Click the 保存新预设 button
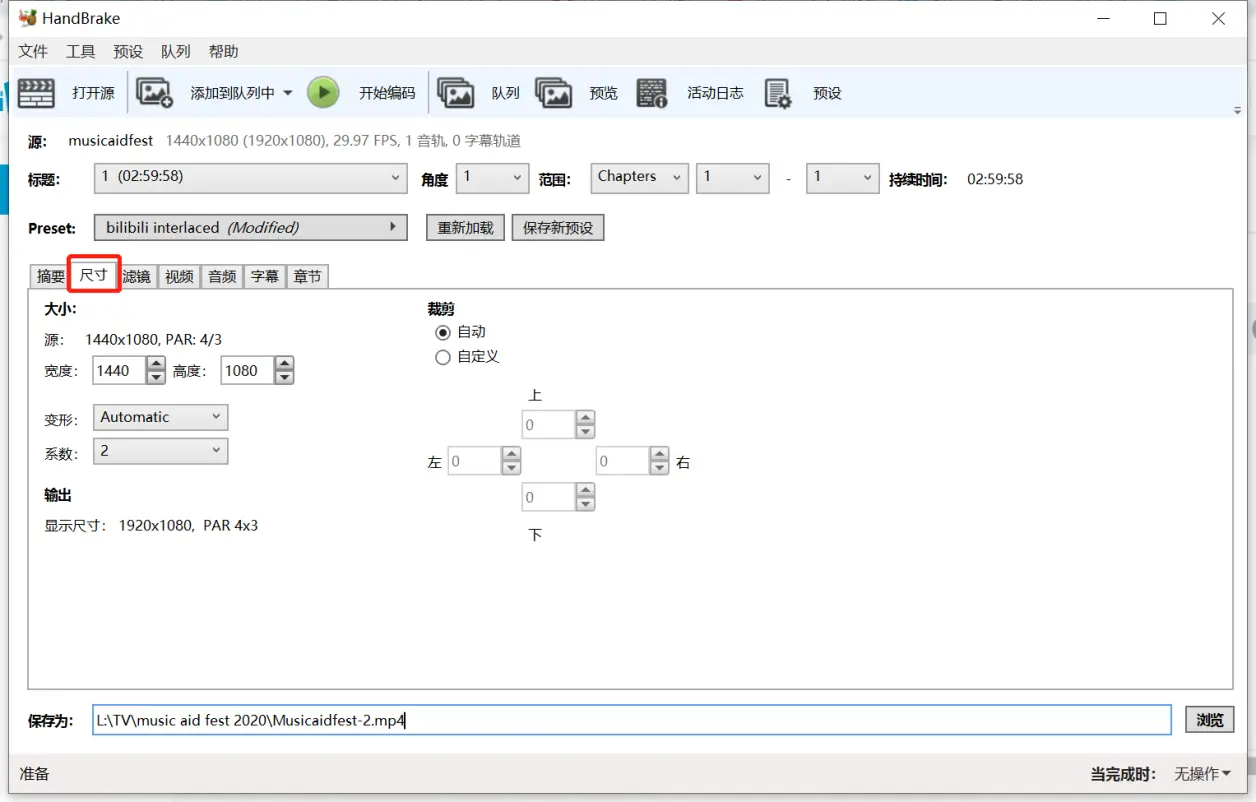This screenshot has height=802, width=1256. pyautogui.click(x=558, y=228)
